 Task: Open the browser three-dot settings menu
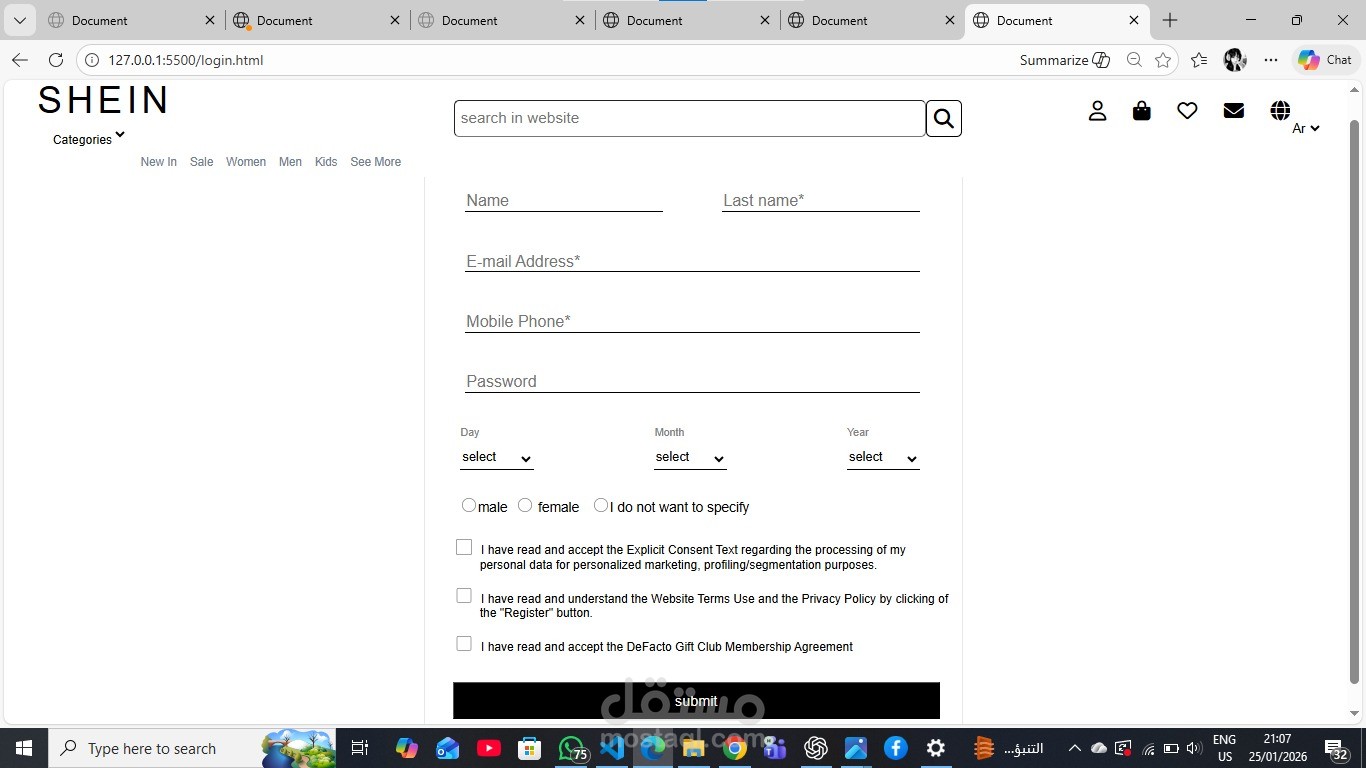(x=1271, y=60)
